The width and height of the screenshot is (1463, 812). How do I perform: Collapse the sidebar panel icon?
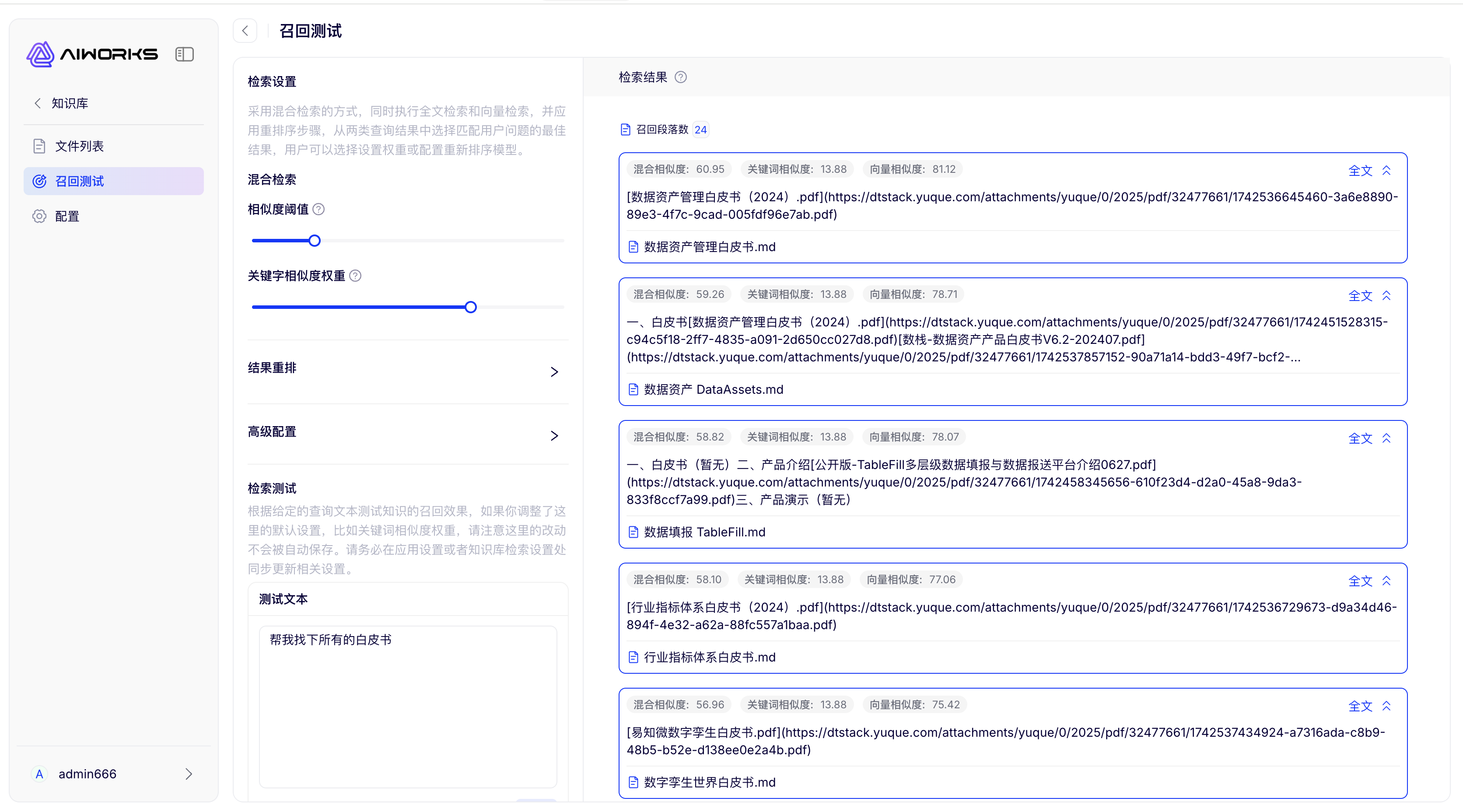coord(185,54)
